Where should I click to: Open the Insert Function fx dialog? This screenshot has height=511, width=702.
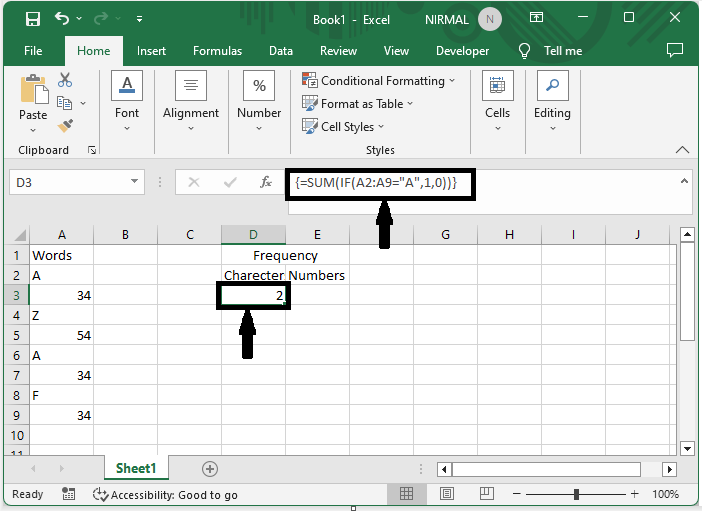[266, 182]
